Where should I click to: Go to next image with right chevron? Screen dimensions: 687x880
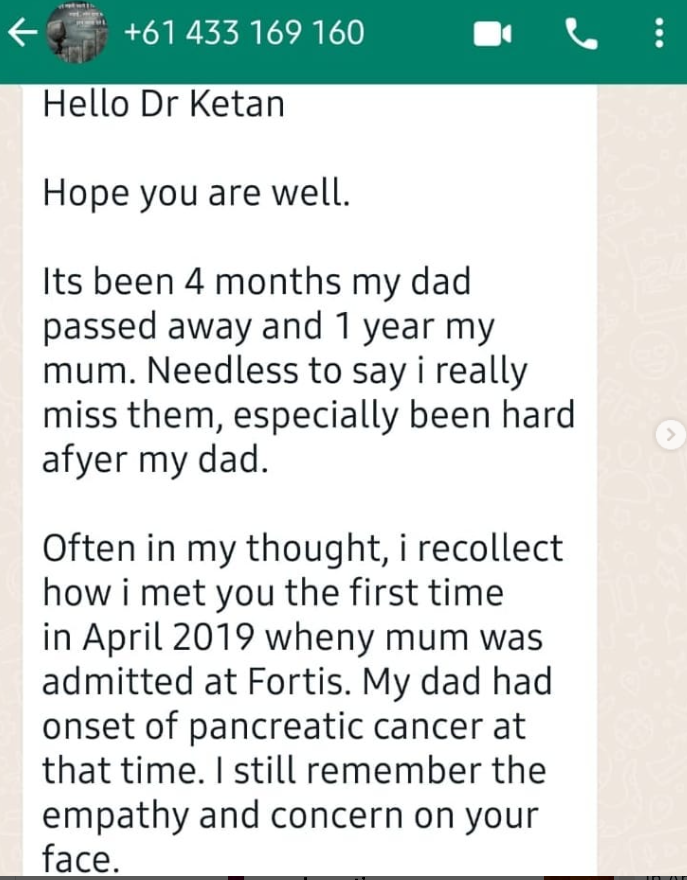click(671, 434)
